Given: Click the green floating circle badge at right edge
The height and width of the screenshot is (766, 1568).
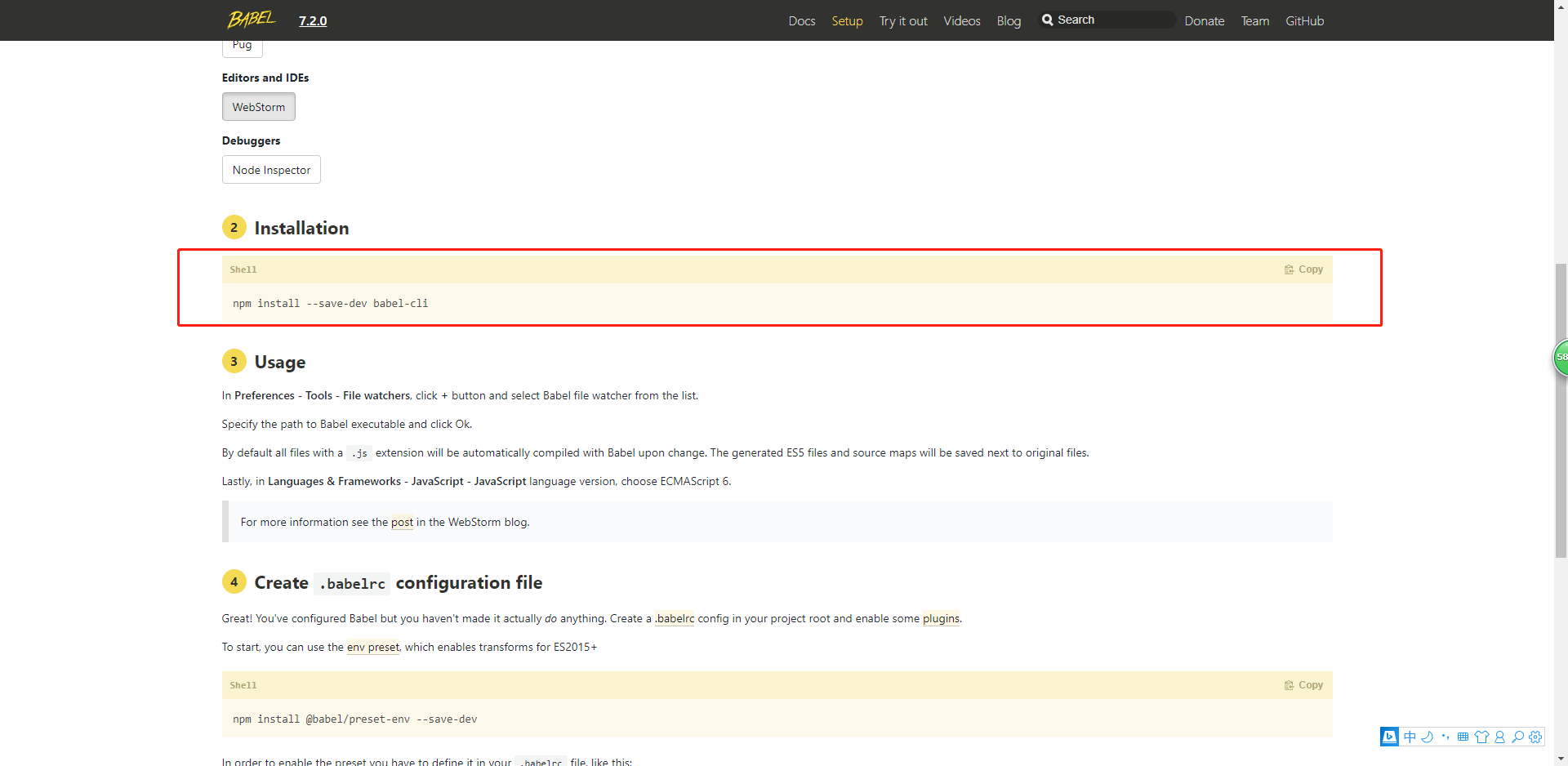Looking at the screenshot, I should click(x=1560, y=358).
